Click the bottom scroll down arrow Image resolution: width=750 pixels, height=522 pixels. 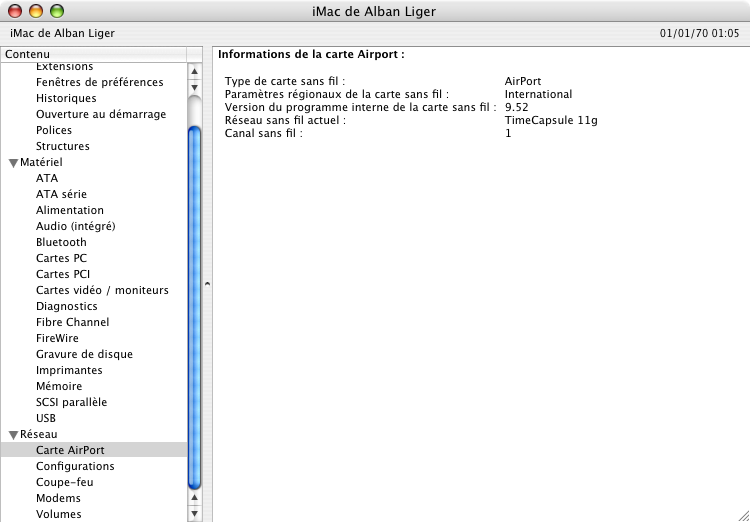click(x=194, y=514)
